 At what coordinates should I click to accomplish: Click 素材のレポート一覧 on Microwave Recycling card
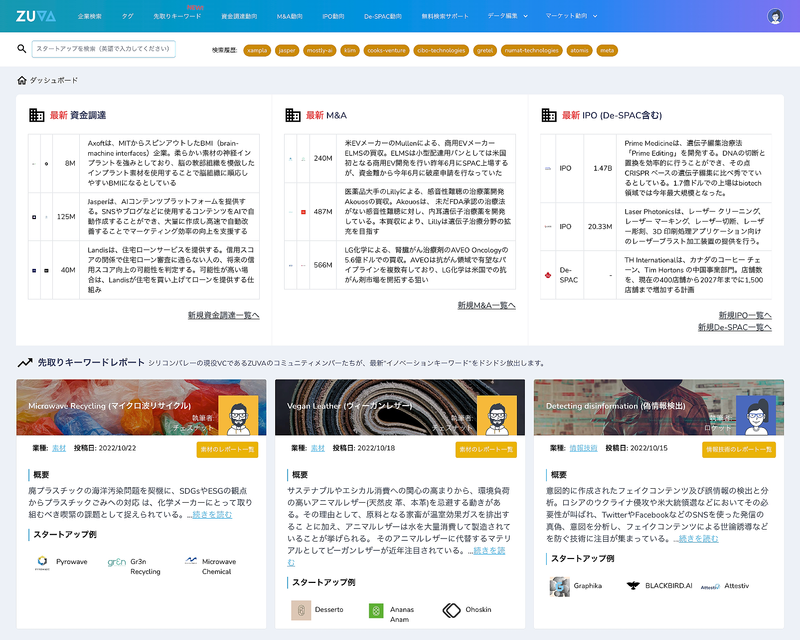pos(227,450)
